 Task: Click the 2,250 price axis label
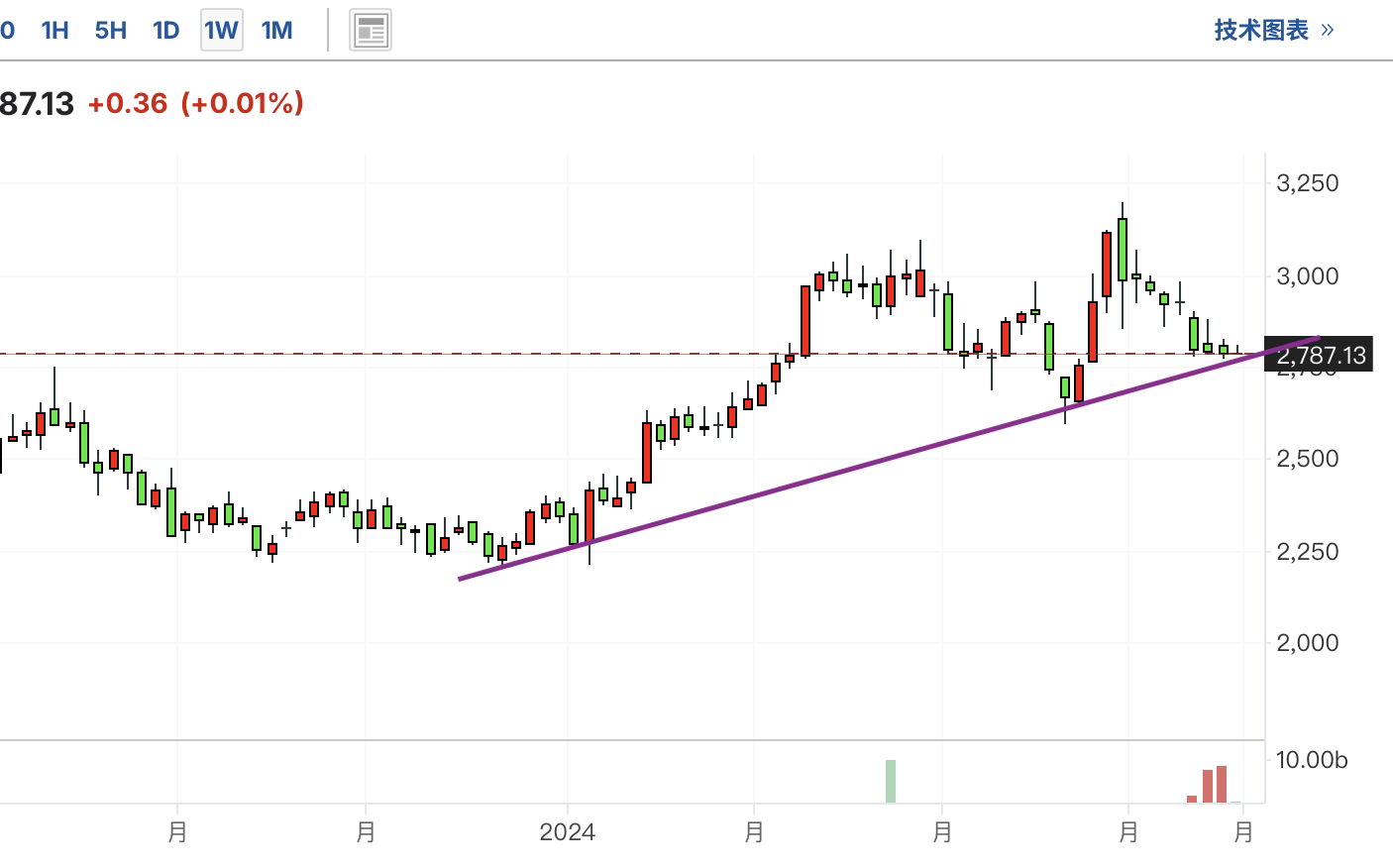pyautogui.click(x=1308, y=552)
